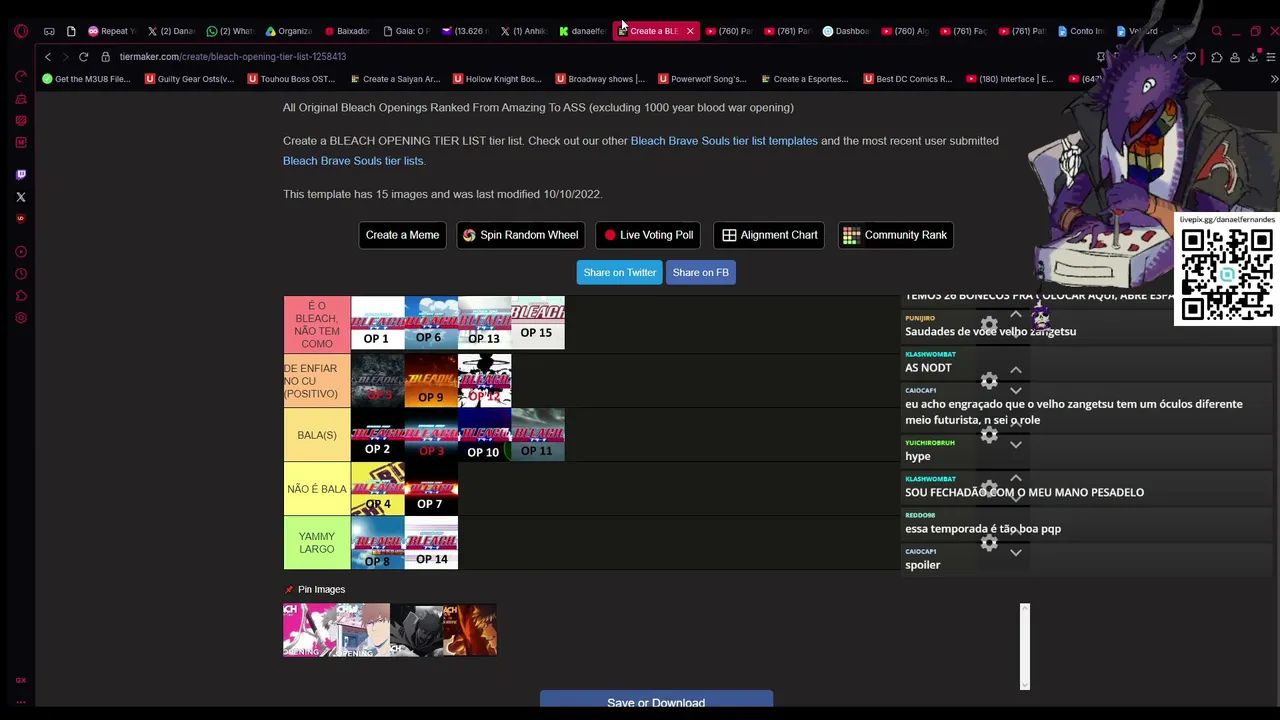The height and width of the screenshot is (720, 1280).
Task: Start a Live Voting Poll
Action: click(648, 235)
